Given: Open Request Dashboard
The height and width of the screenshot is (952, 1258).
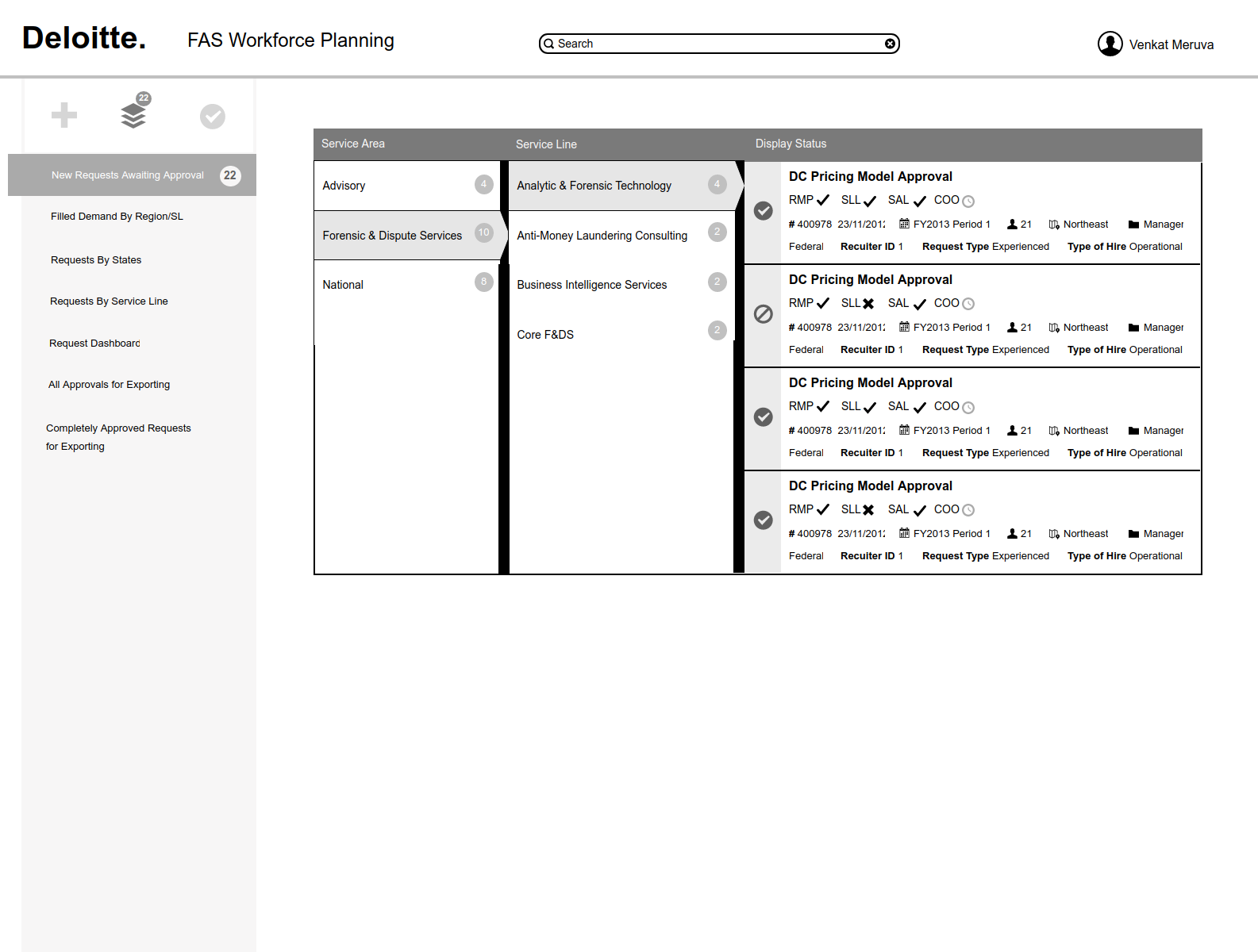Looking at the screenshot, I should [94, 343].
